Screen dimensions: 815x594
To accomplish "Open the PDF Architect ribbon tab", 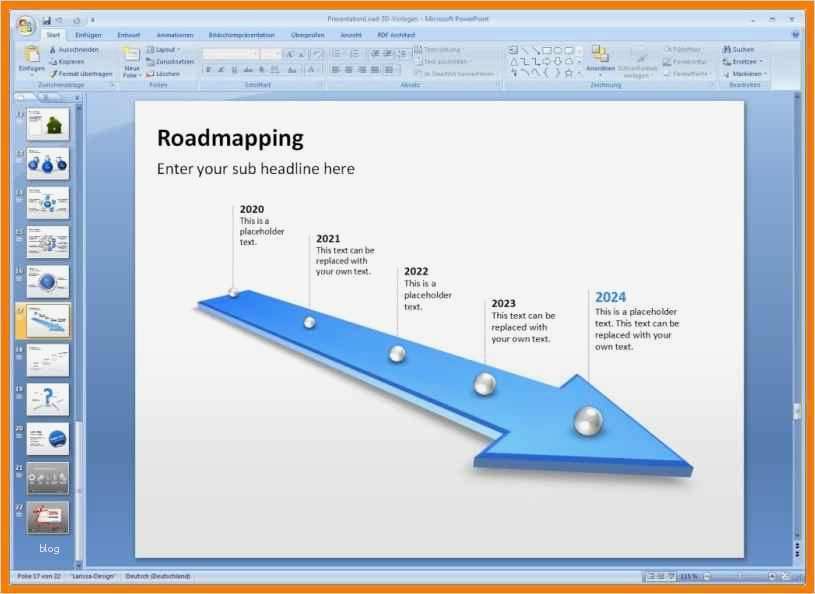I will (x=396, y=33).
